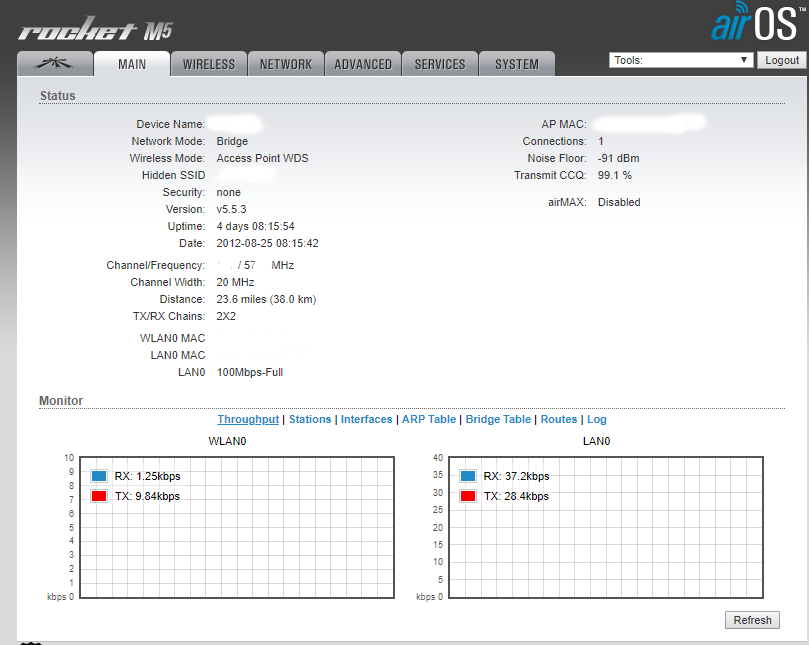Switch to the MAIN tab
The image size is (809, 645).
(132, 64)
